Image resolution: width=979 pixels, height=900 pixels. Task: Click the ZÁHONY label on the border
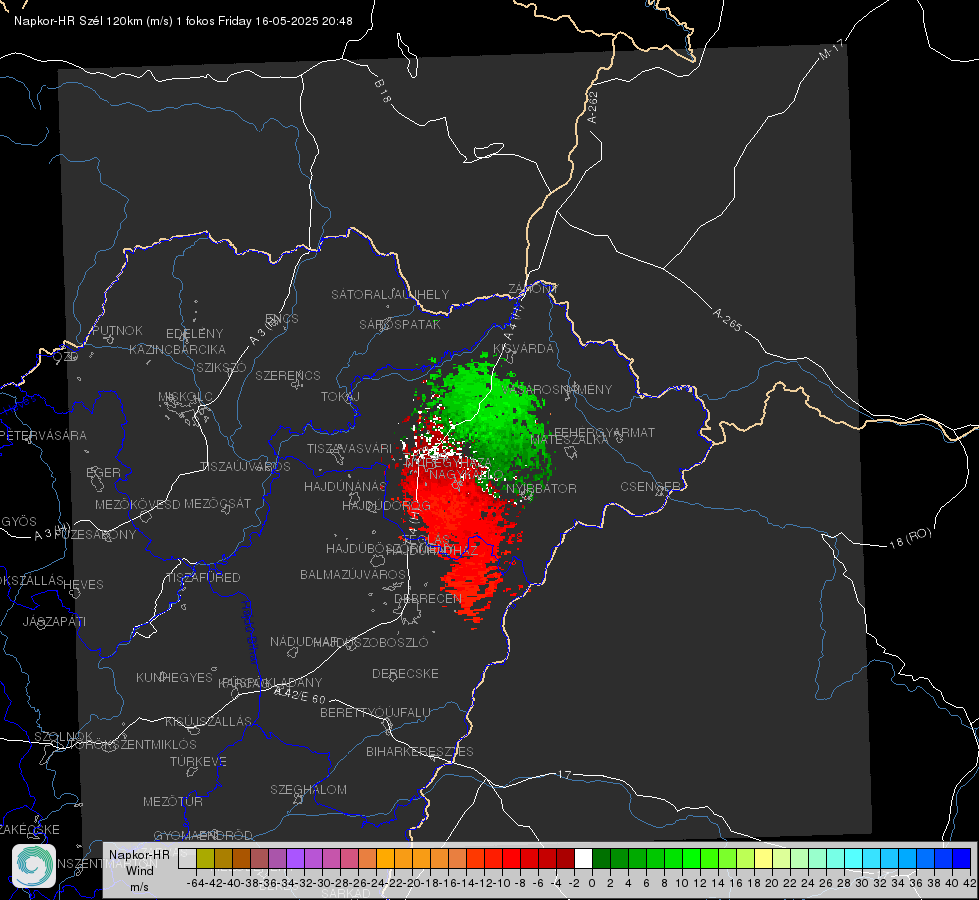[533, 289]
